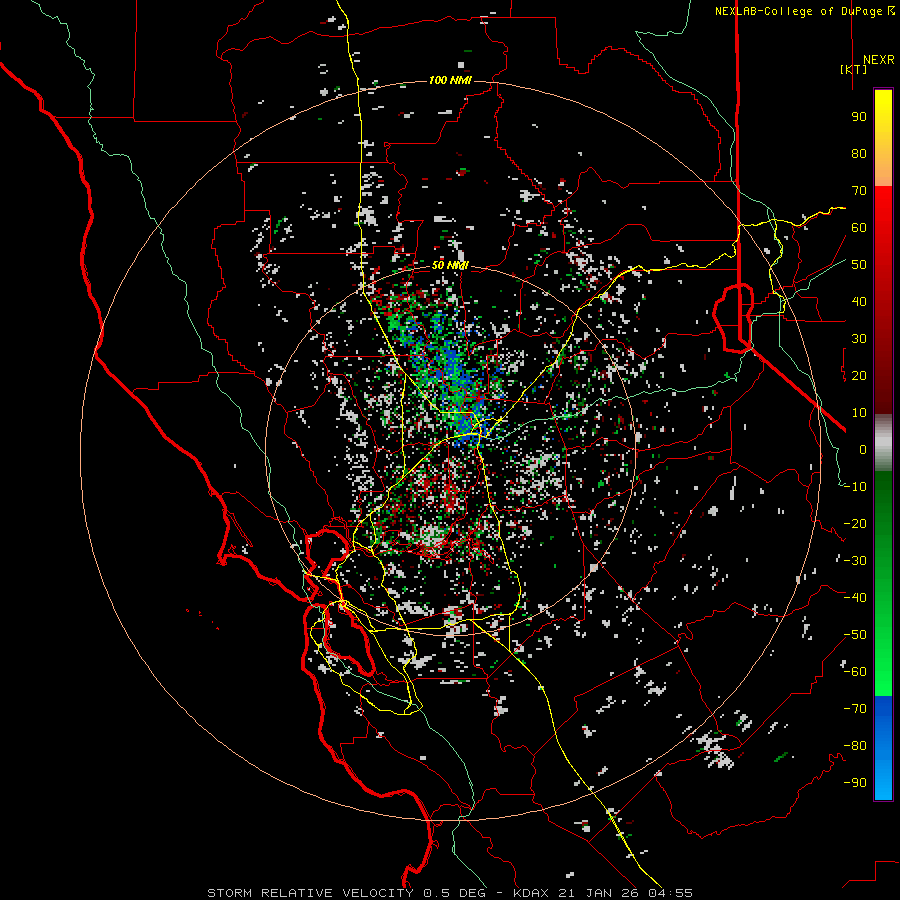The image size is (900, 900).
Task: Click the -60 value on velocity scale
Action: coord(855,672)
